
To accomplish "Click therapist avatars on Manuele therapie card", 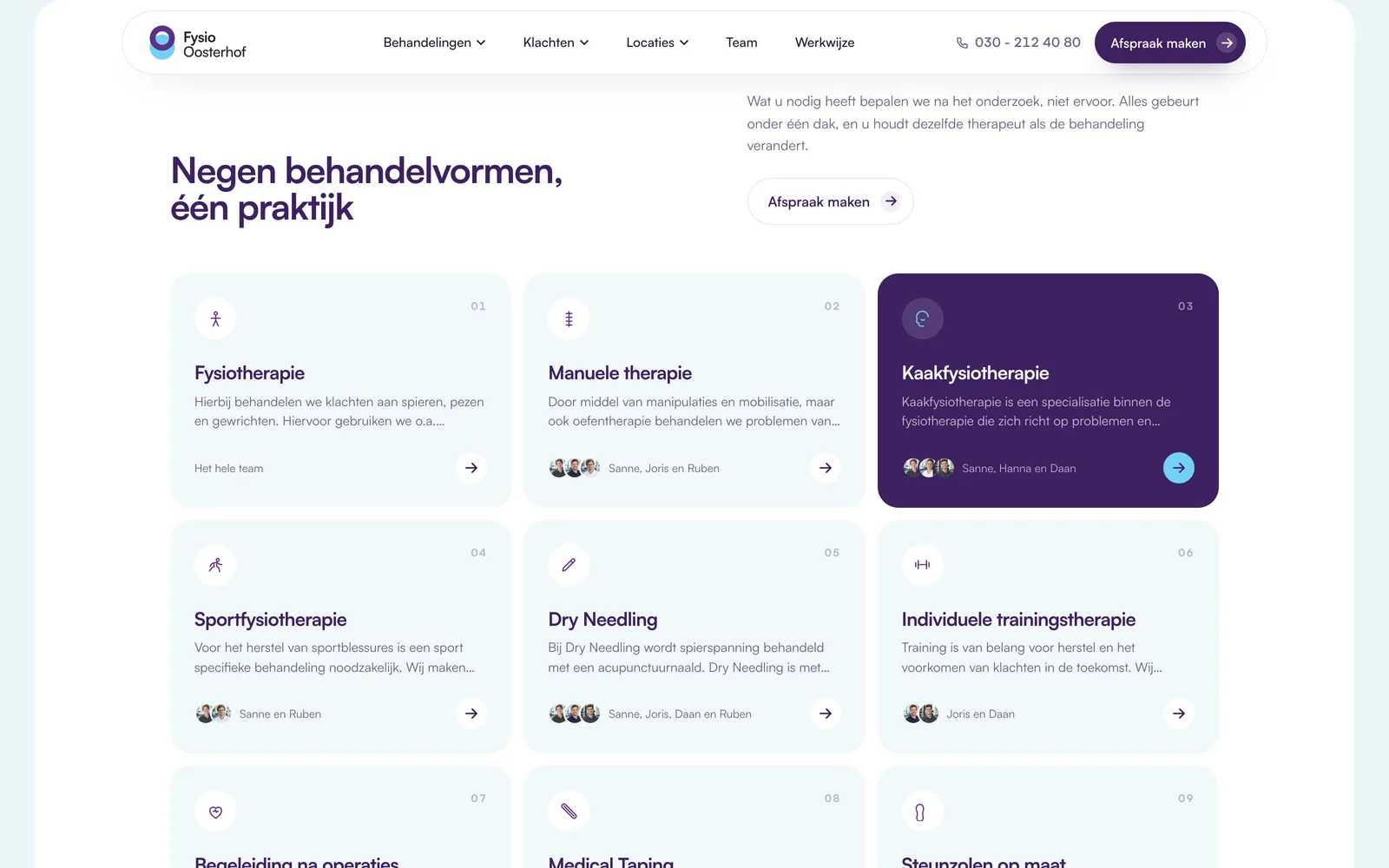I will 574,468.
